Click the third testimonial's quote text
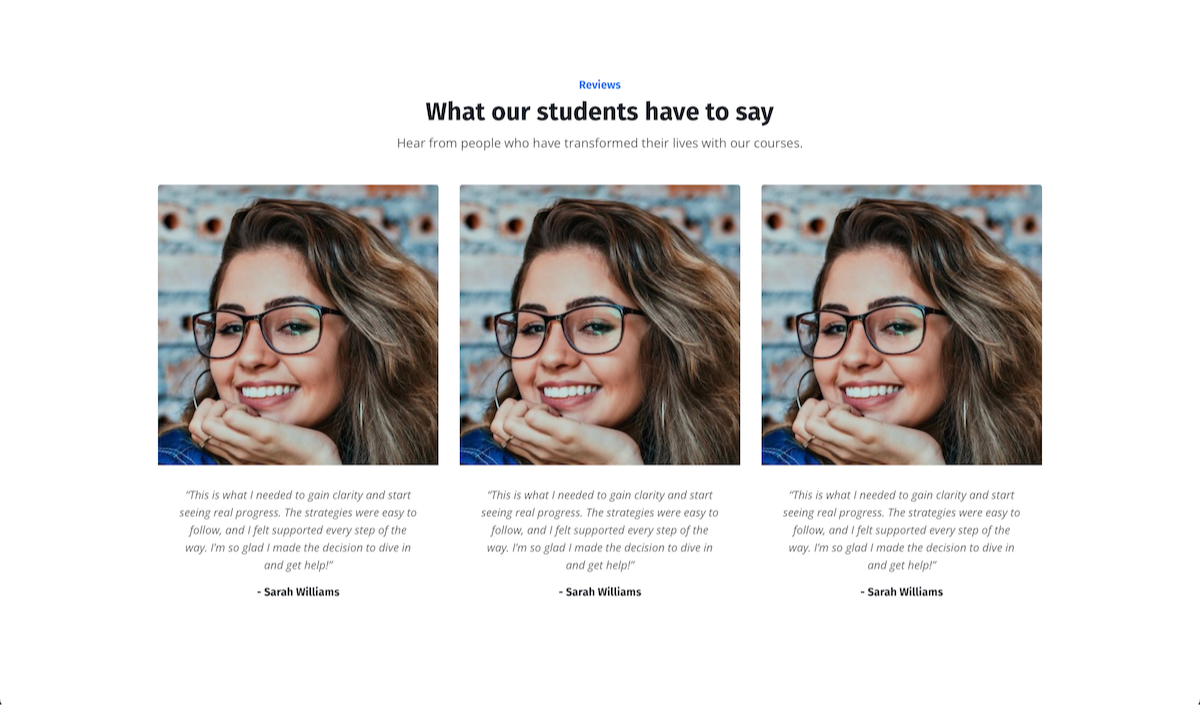 (x=902, y=530)
